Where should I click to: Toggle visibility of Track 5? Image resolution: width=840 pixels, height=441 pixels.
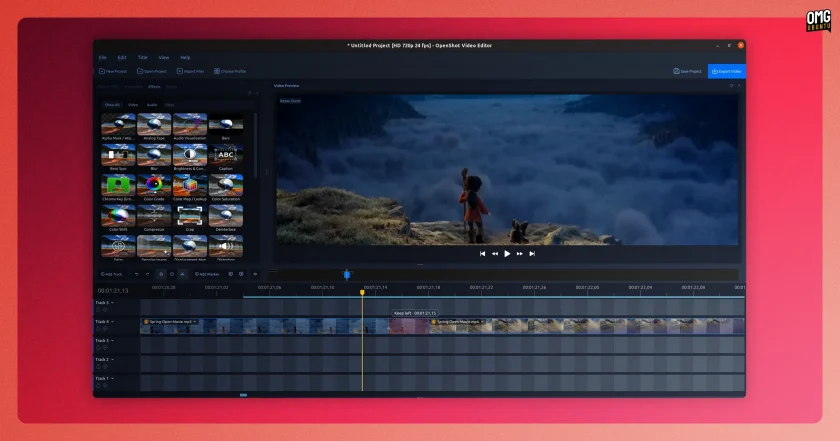point(105,310)
